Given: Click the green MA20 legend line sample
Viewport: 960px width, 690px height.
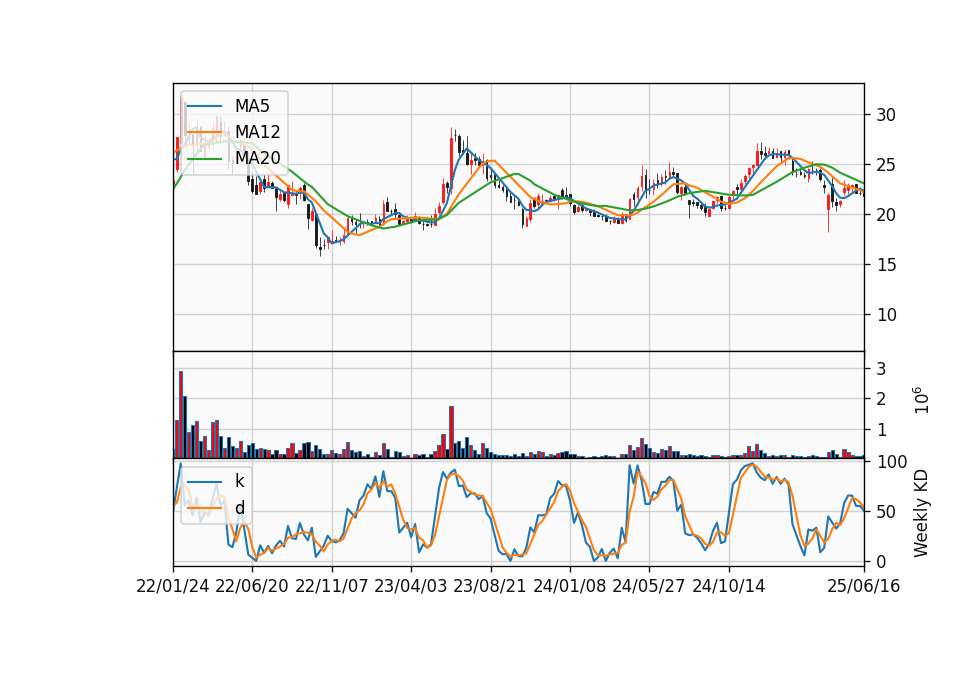Looking at the screenshot, I should click(x=204, y=158).
